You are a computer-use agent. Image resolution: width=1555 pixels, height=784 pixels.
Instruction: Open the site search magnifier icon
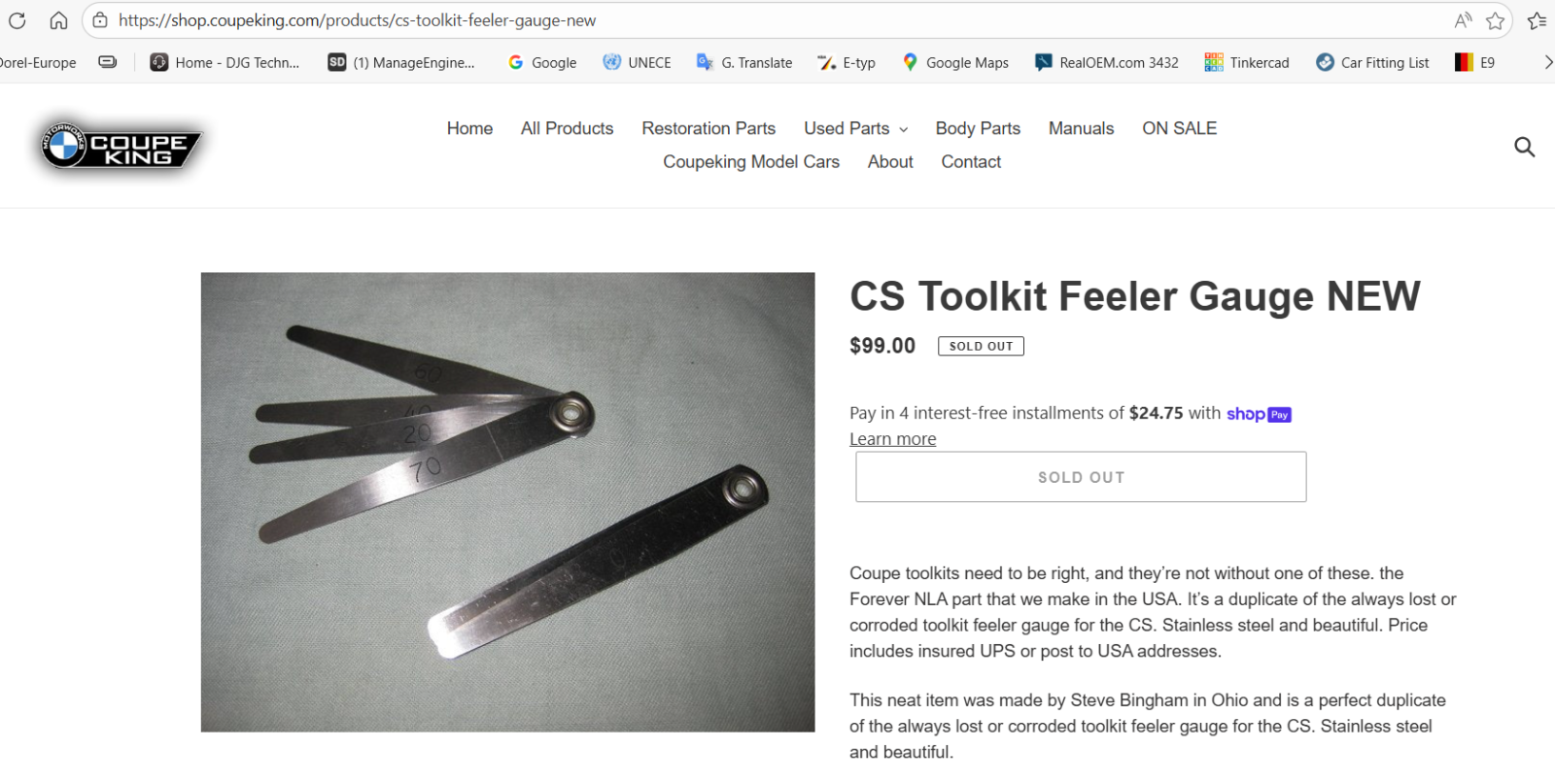[1524, 147]
